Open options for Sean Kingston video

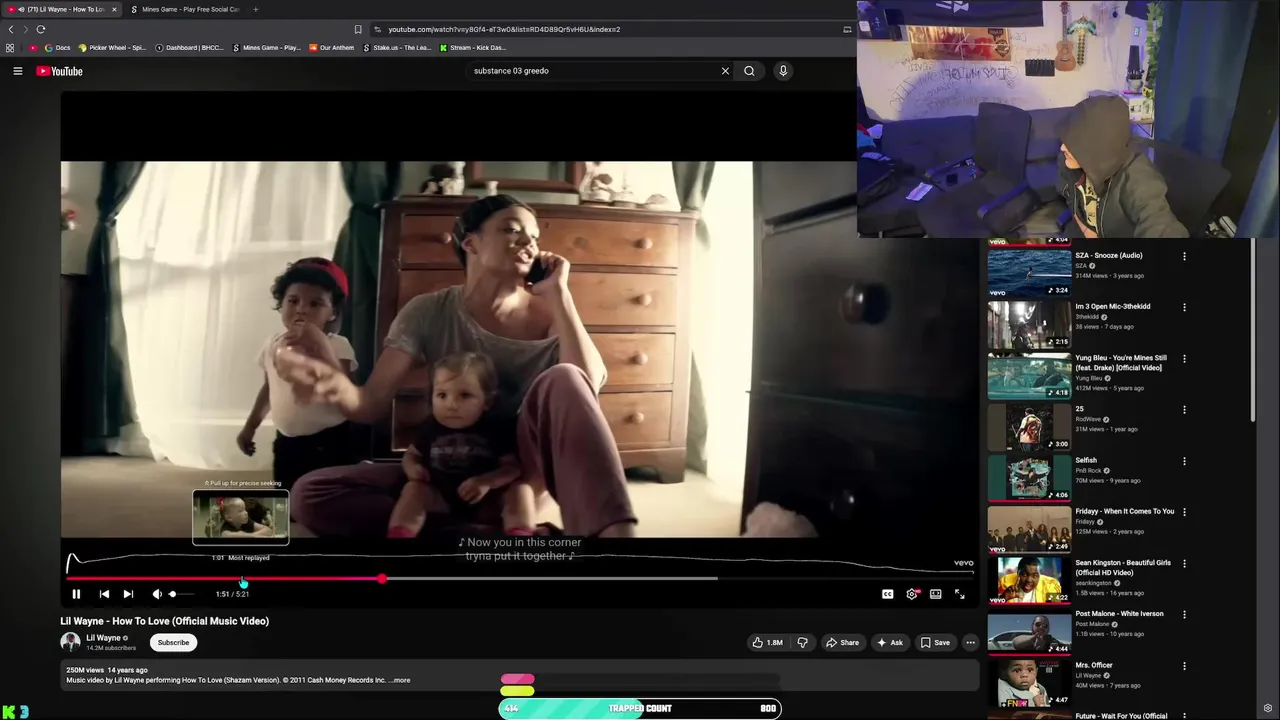click(1184, 563)
